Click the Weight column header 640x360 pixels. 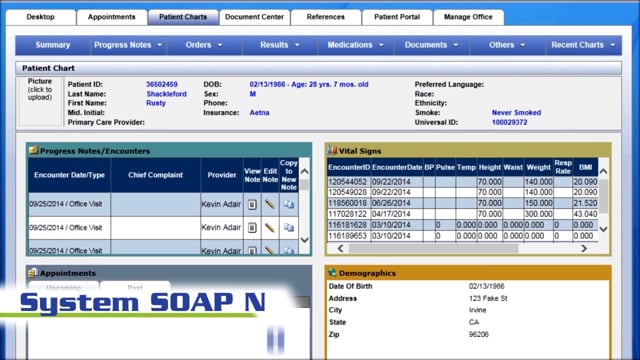pyautogui.click(x=538, y=167)
